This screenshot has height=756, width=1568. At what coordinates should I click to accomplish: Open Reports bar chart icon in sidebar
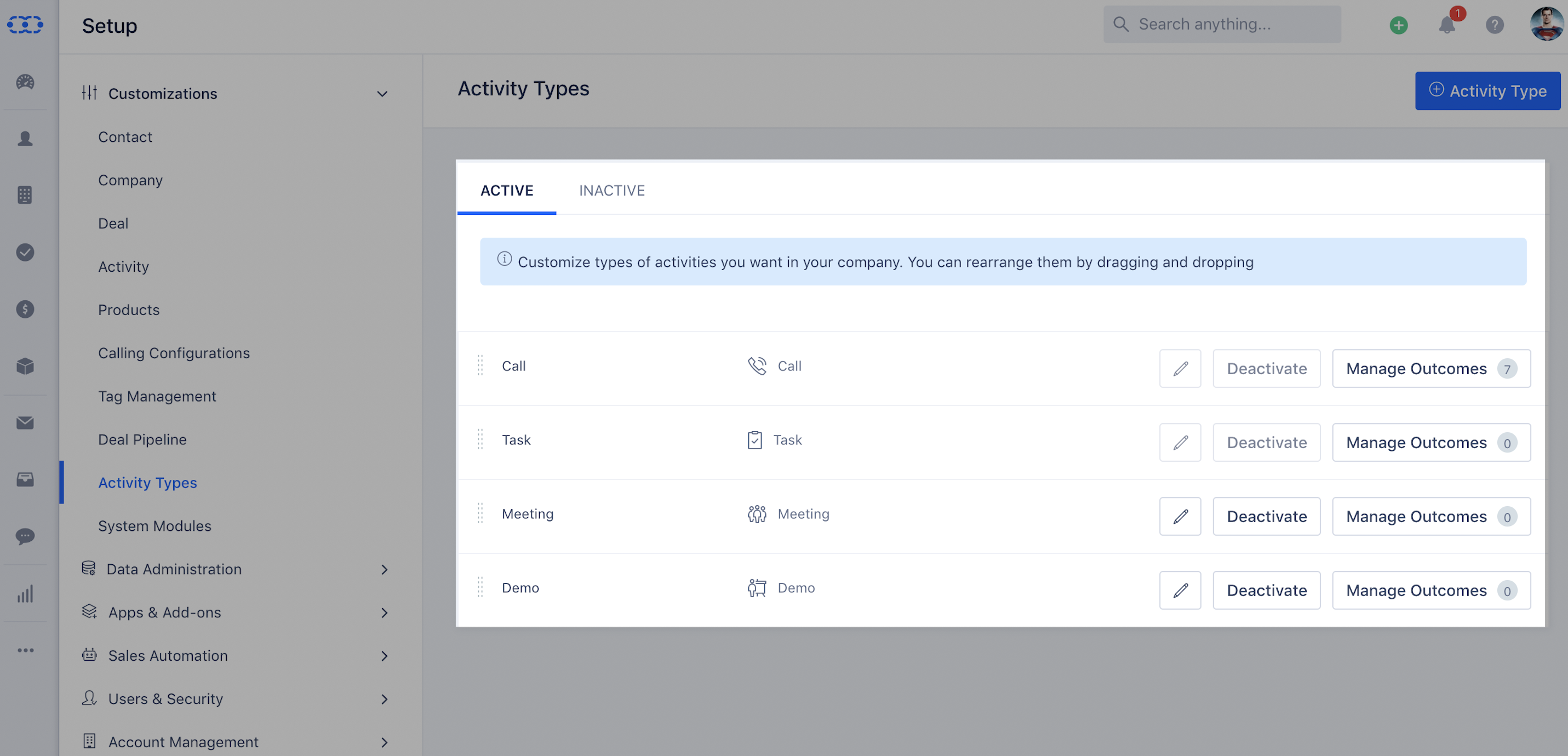[x=25, y=593]
